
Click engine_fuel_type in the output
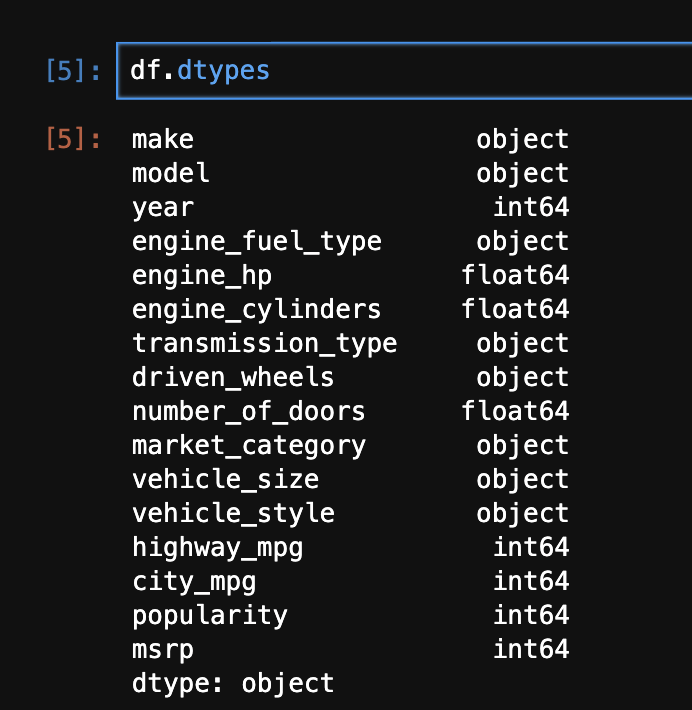(x=256, y=241)
